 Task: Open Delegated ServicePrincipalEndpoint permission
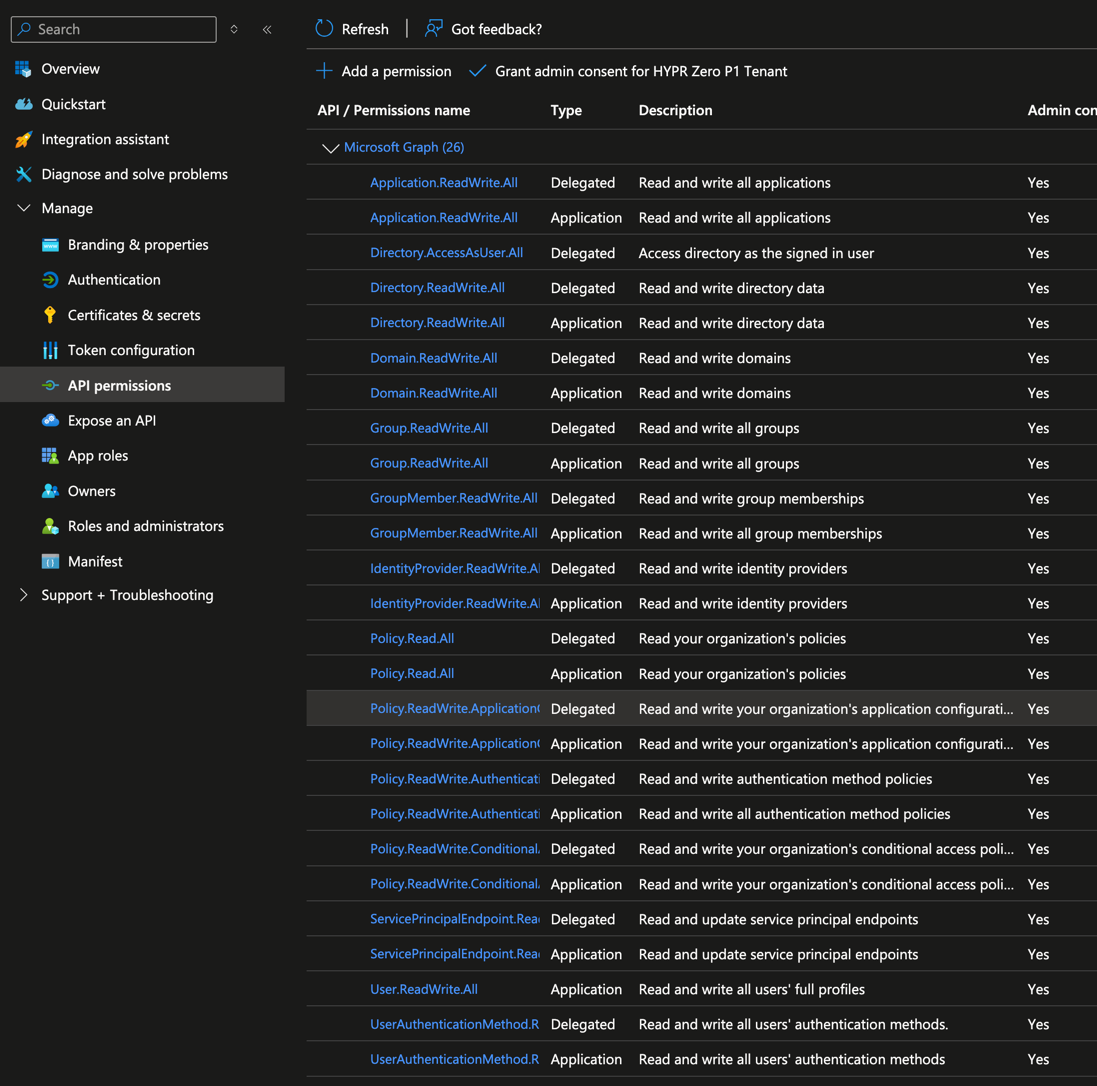pyautogui.click(x=455, y=919)
